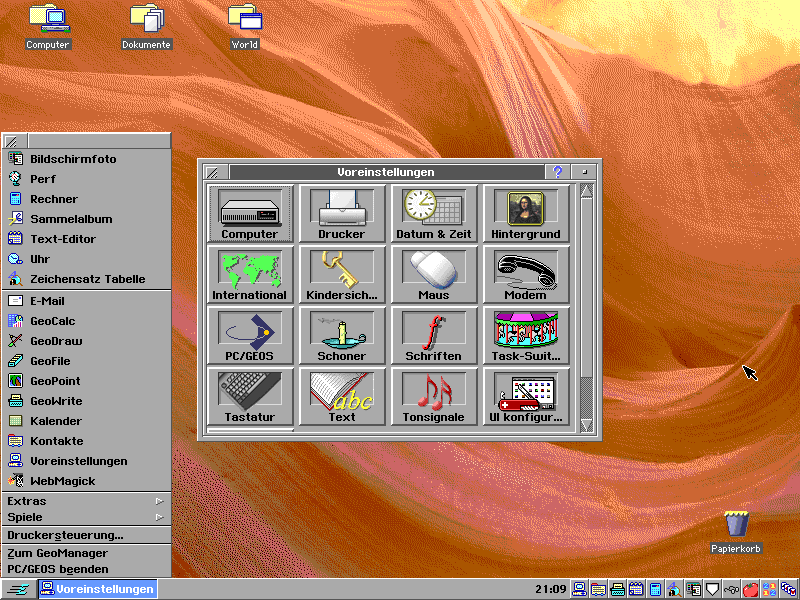The height and width of the screenshot is (600, 800).
Task: Open the UI konfigurieren module
Action: click(x=526, y=396)
